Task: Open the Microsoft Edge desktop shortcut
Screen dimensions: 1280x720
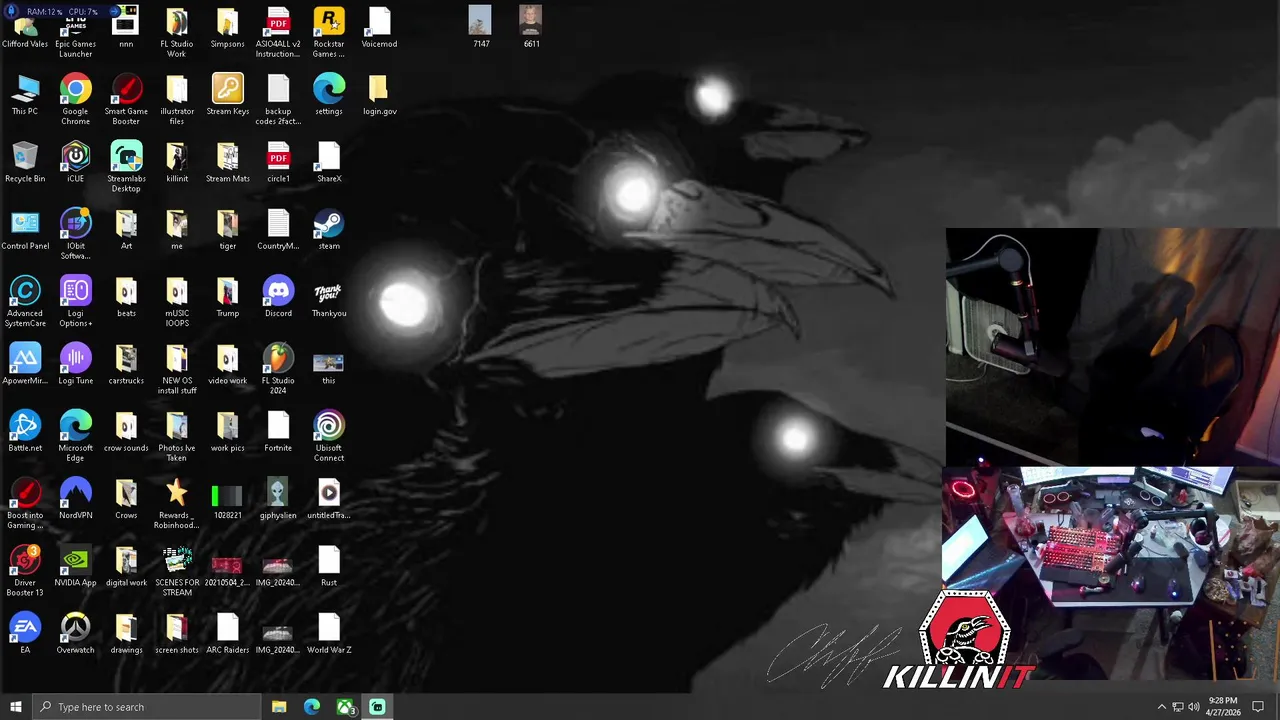Action: 75,436
